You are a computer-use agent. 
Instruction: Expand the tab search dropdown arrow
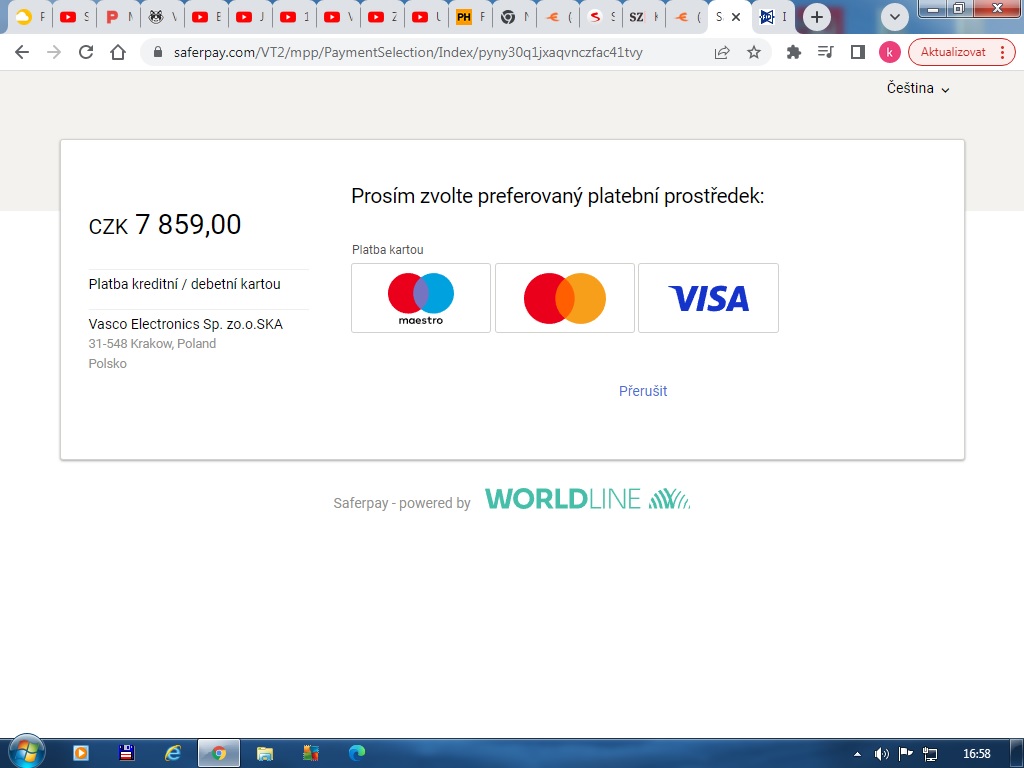pos(895,17)
